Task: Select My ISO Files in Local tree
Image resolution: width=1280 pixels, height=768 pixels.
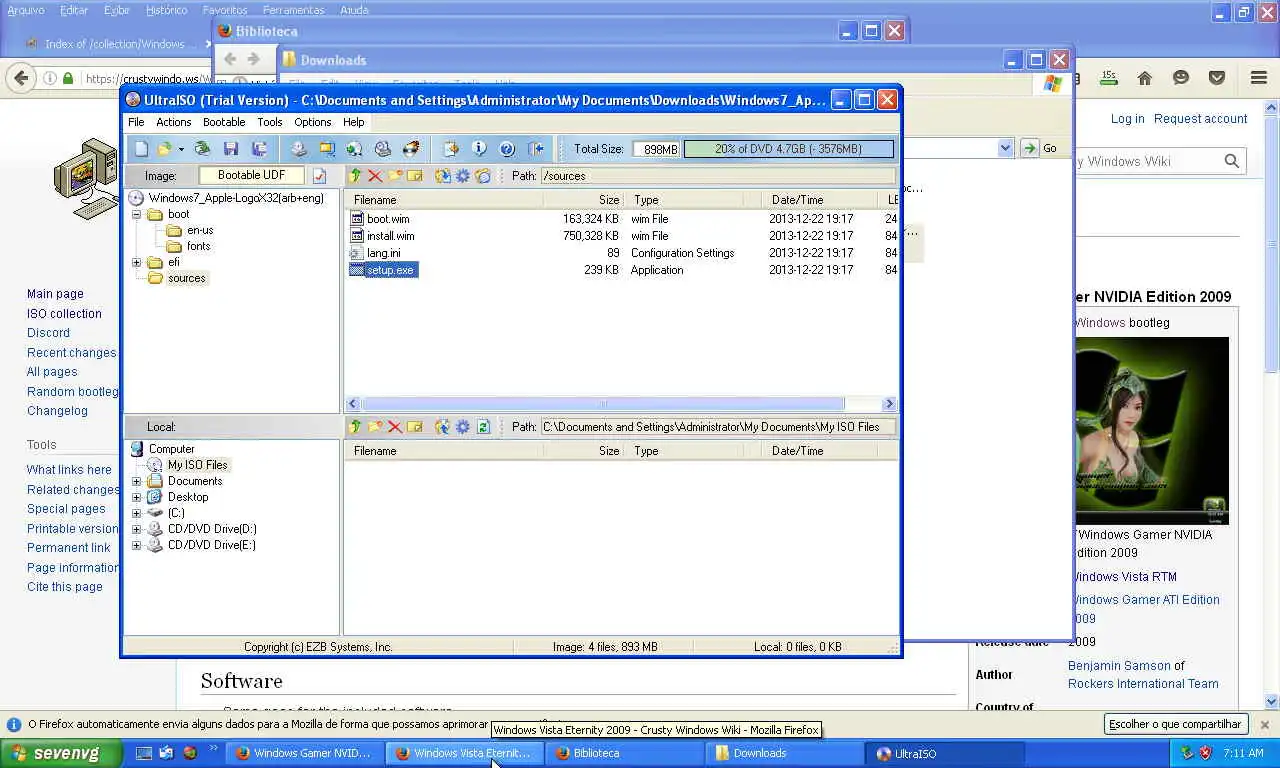Action: 197,465
